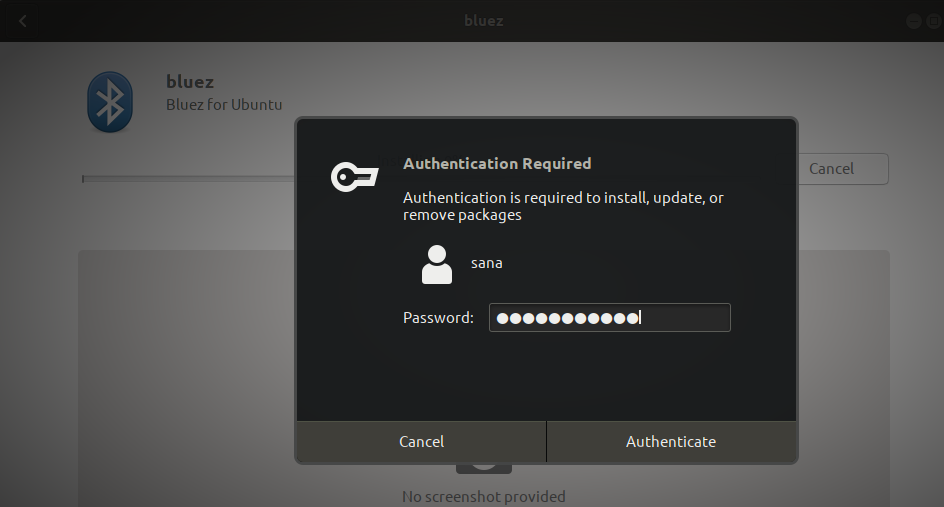Click the user avatar for sana
Viewport: 944px width, 507px height.
437,264
